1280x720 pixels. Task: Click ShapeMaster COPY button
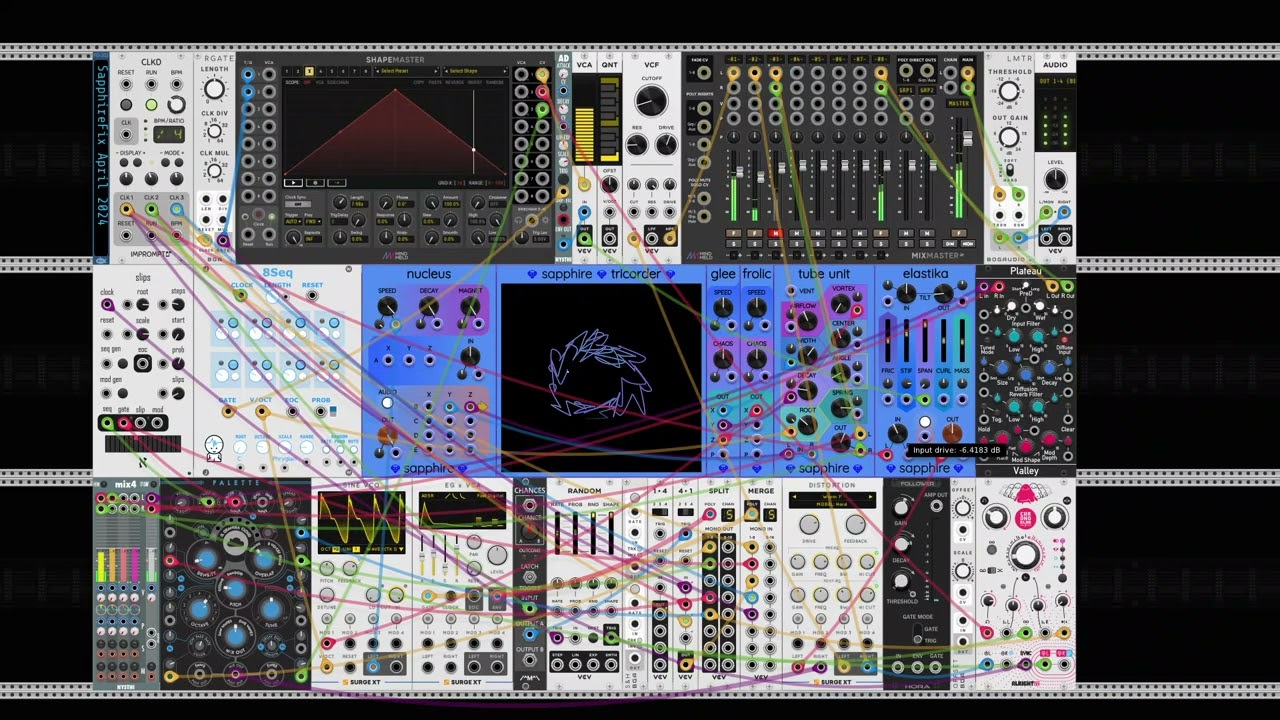point(419,82)
